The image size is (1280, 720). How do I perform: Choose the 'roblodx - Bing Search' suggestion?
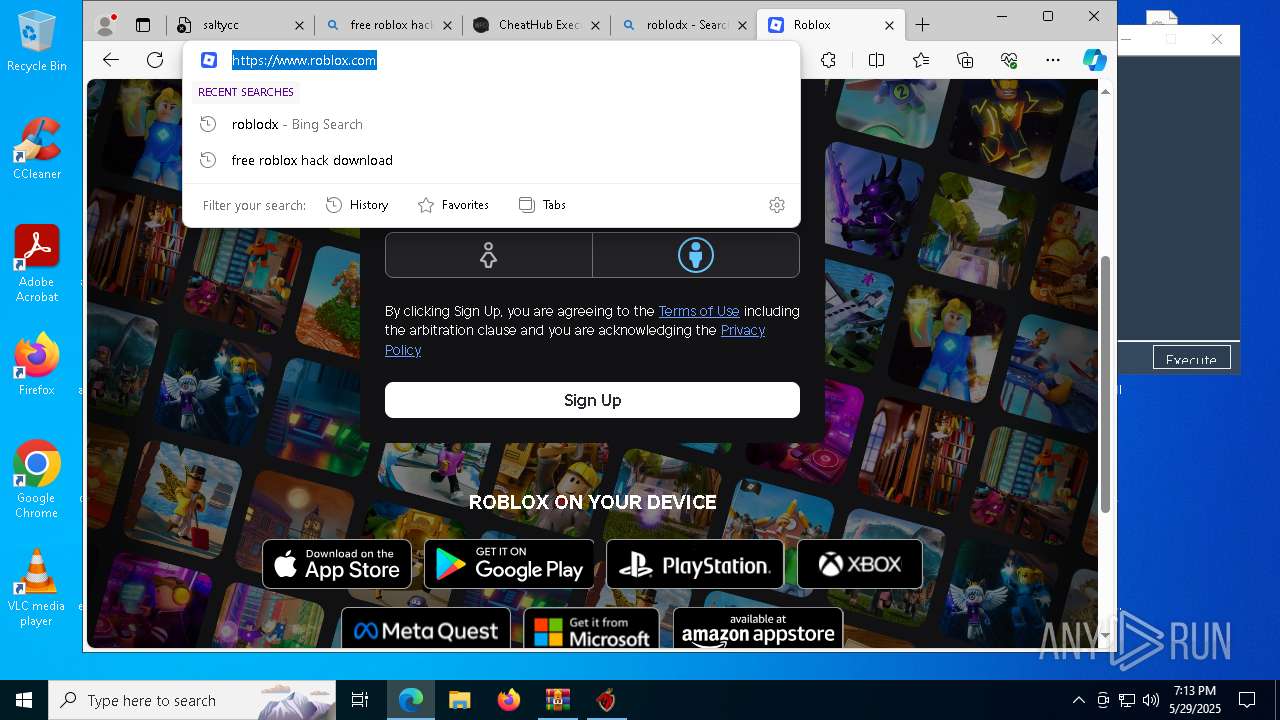[491, 124]
